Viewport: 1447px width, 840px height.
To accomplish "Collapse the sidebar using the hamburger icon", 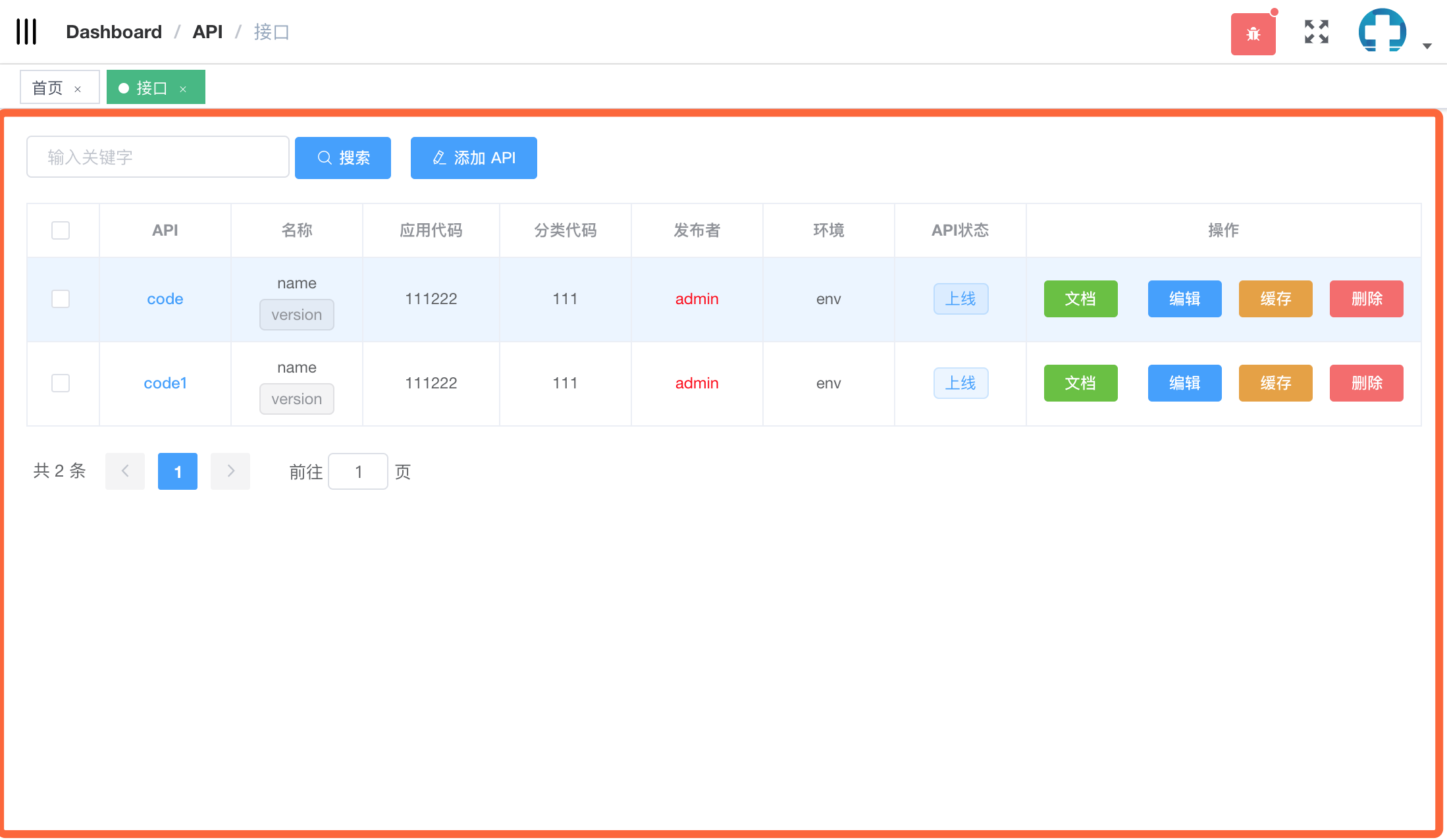I will 27,31.
